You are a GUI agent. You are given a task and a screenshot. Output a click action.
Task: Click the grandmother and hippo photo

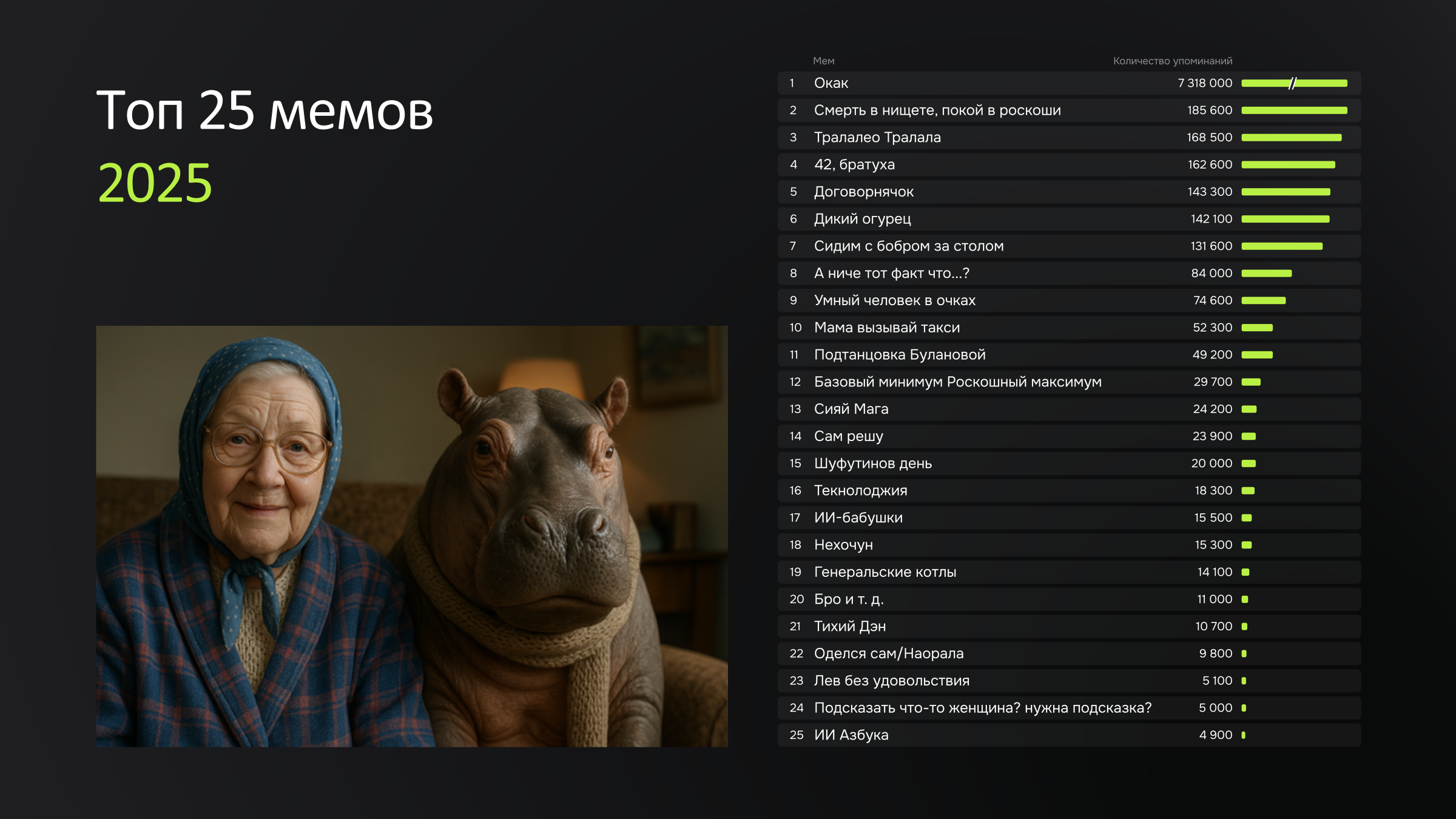(x=411, y=536)
